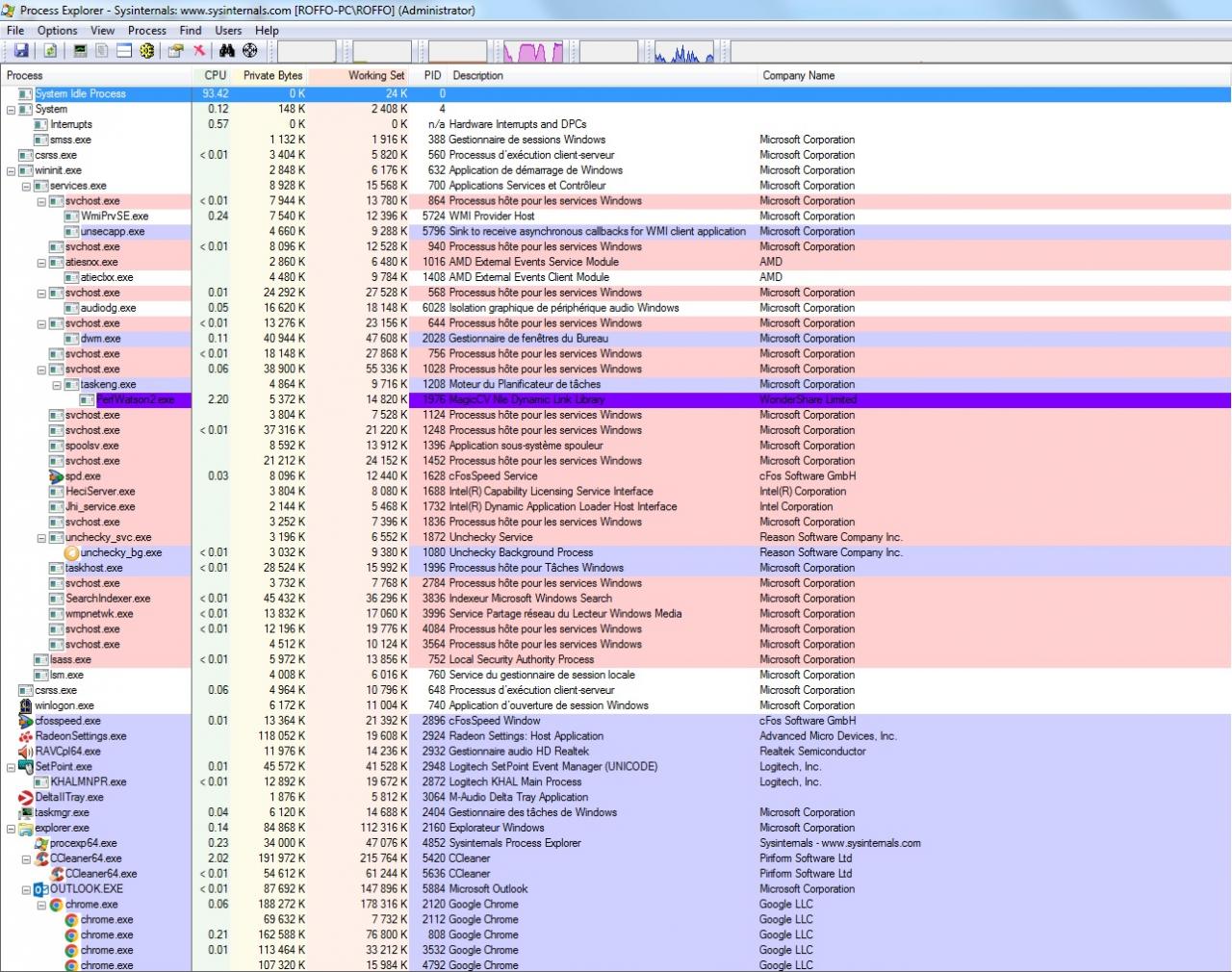Sort by the Company Name column header

coord(993,75)
